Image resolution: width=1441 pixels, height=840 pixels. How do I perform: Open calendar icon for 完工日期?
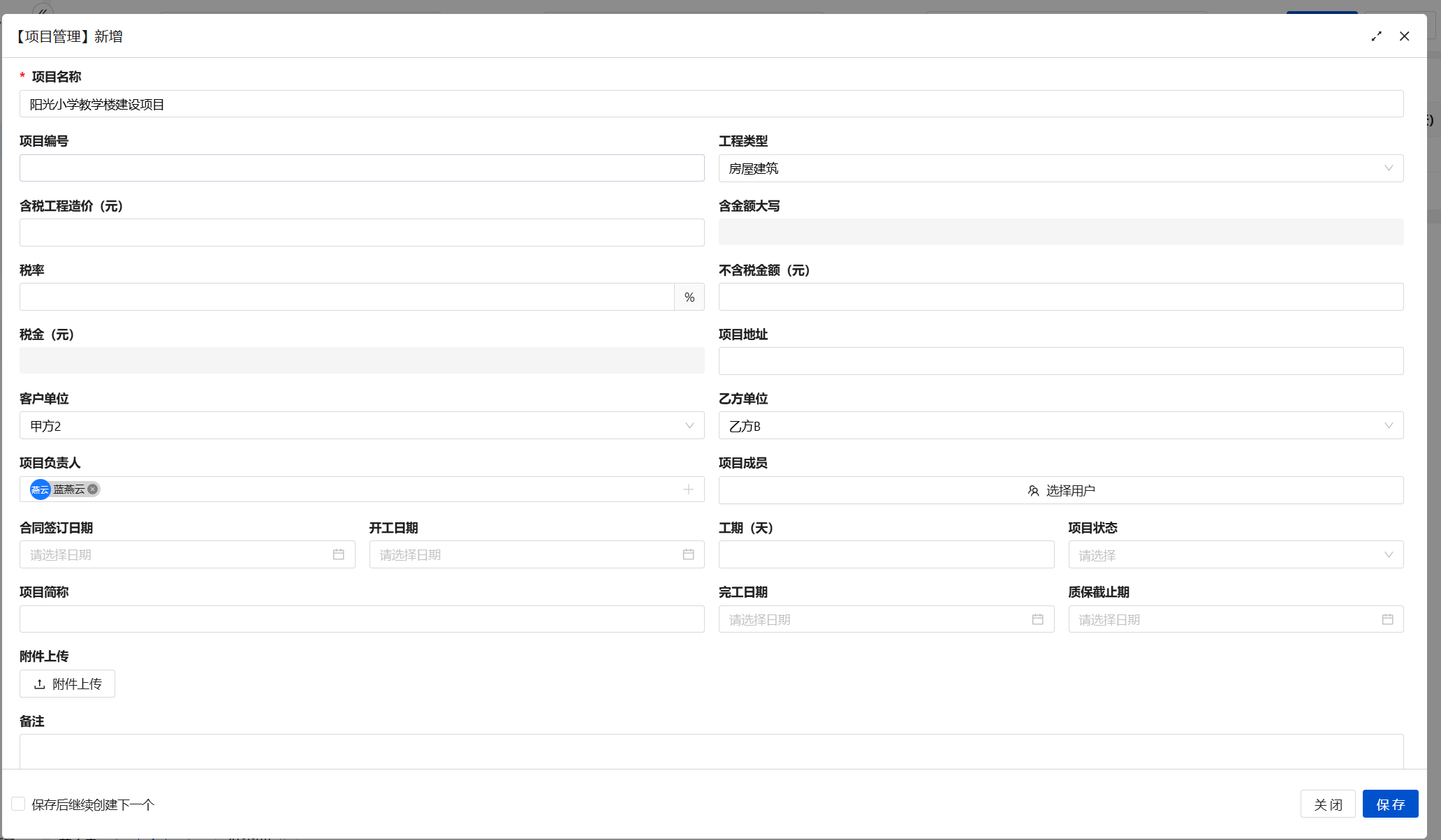point(1037,619)
